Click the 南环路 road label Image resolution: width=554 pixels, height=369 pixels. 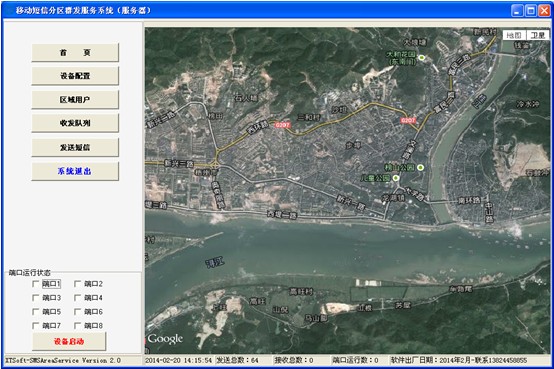470,200
